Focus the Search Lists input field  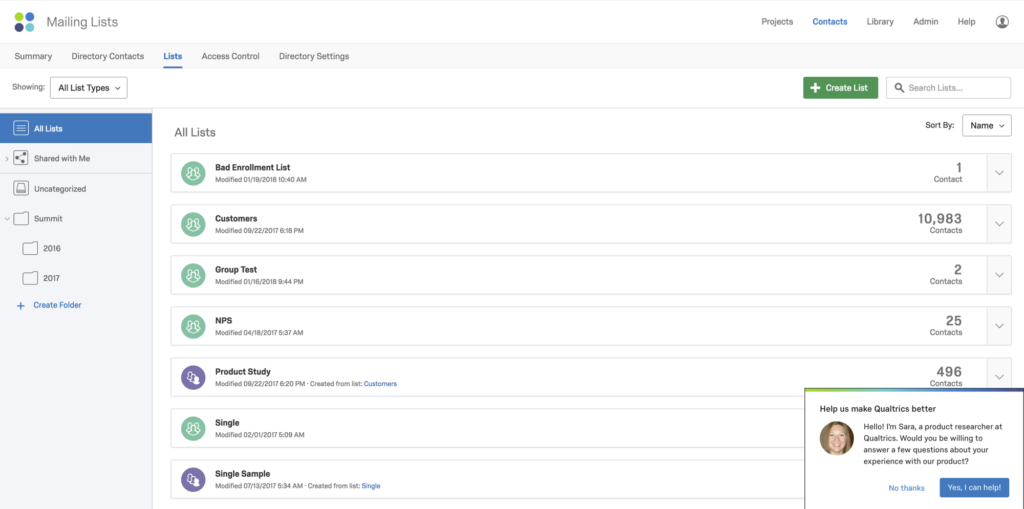[948, 88]
